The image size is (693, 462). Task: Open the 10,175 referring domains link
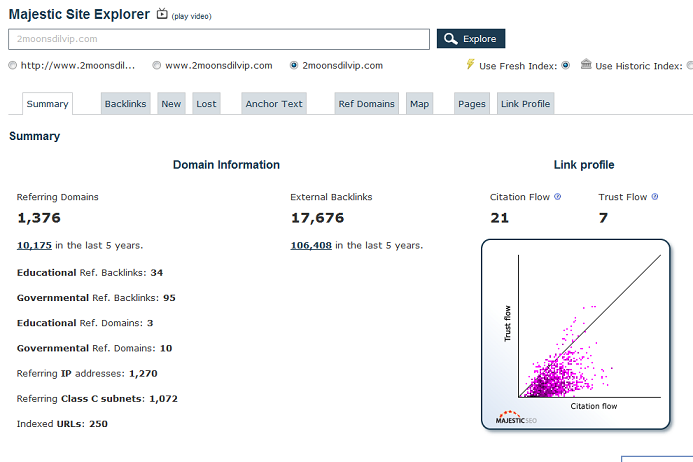pos(34,245)
